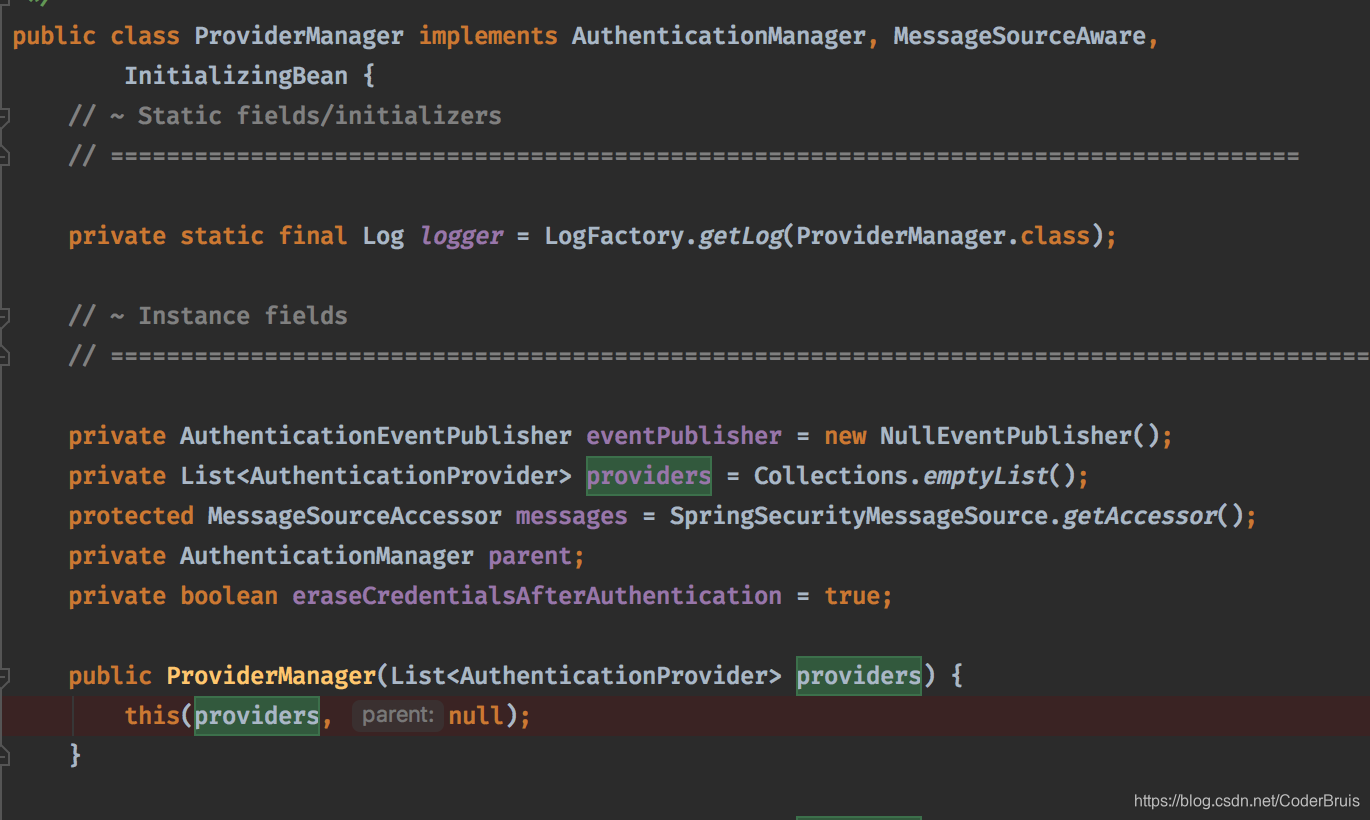Viewport: 1370px width, 820px height.
Task: Click the boolean keyword
Action: (229, 596)
